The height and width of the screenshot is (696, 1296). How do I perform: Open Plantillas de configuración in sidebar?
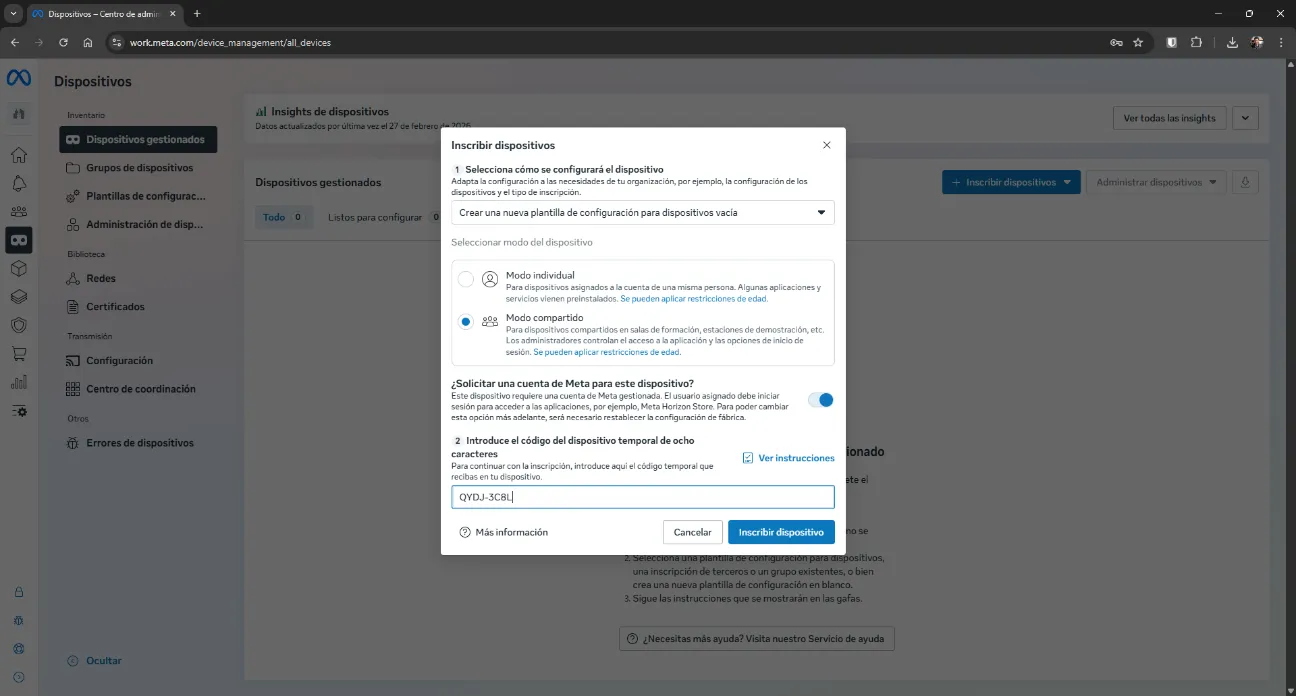tap(138, 196)
